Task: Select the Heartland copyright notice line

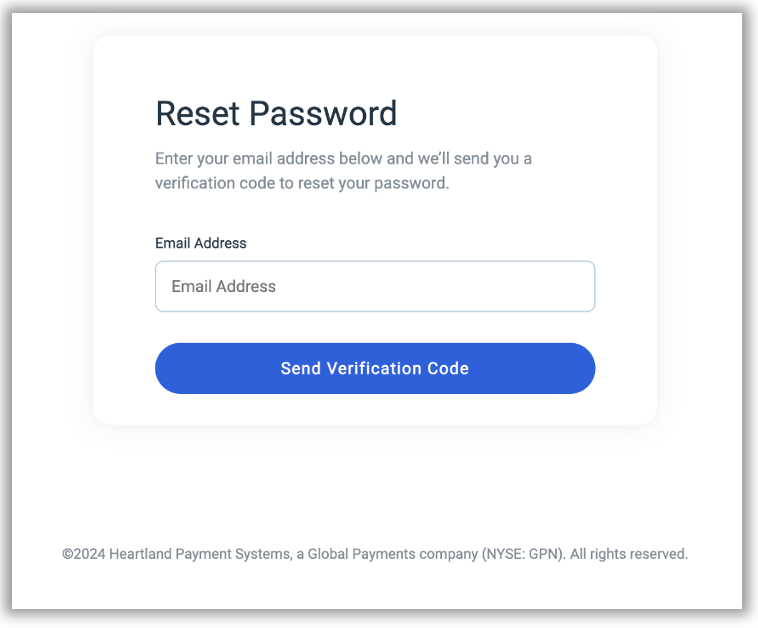Action: pos(375,553)
